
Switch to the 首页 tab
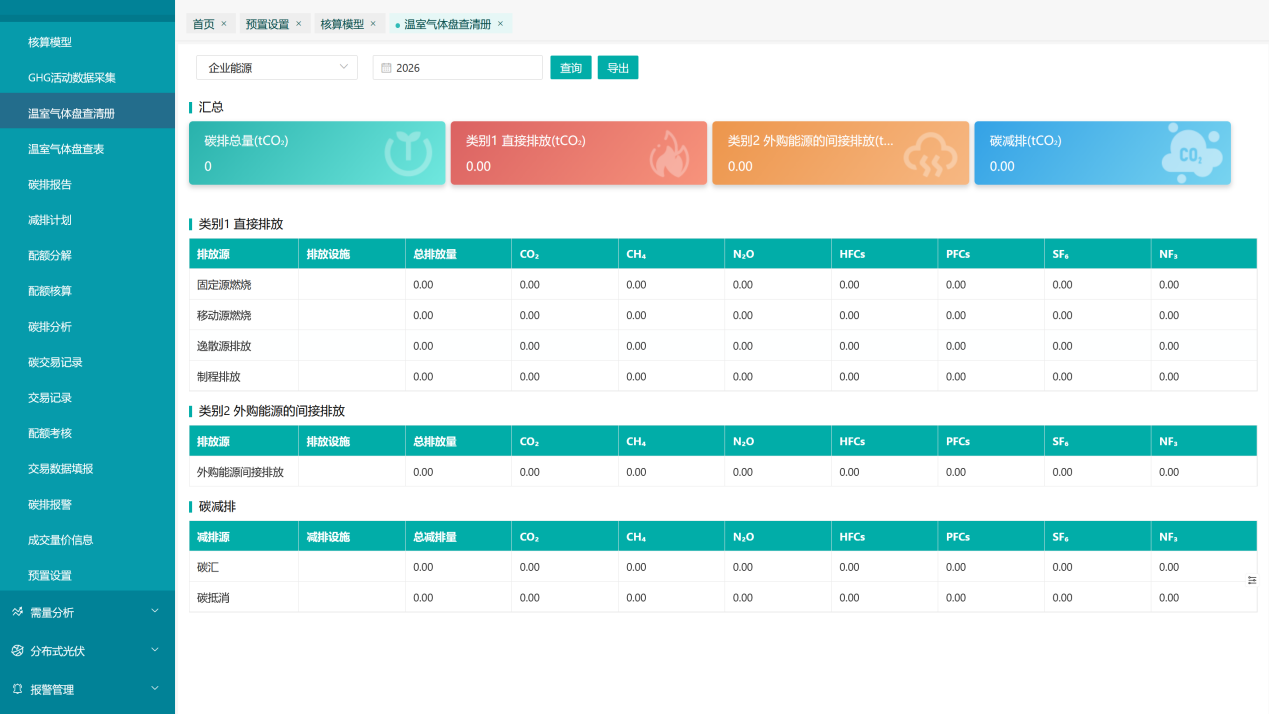click(x=203, y=24)
